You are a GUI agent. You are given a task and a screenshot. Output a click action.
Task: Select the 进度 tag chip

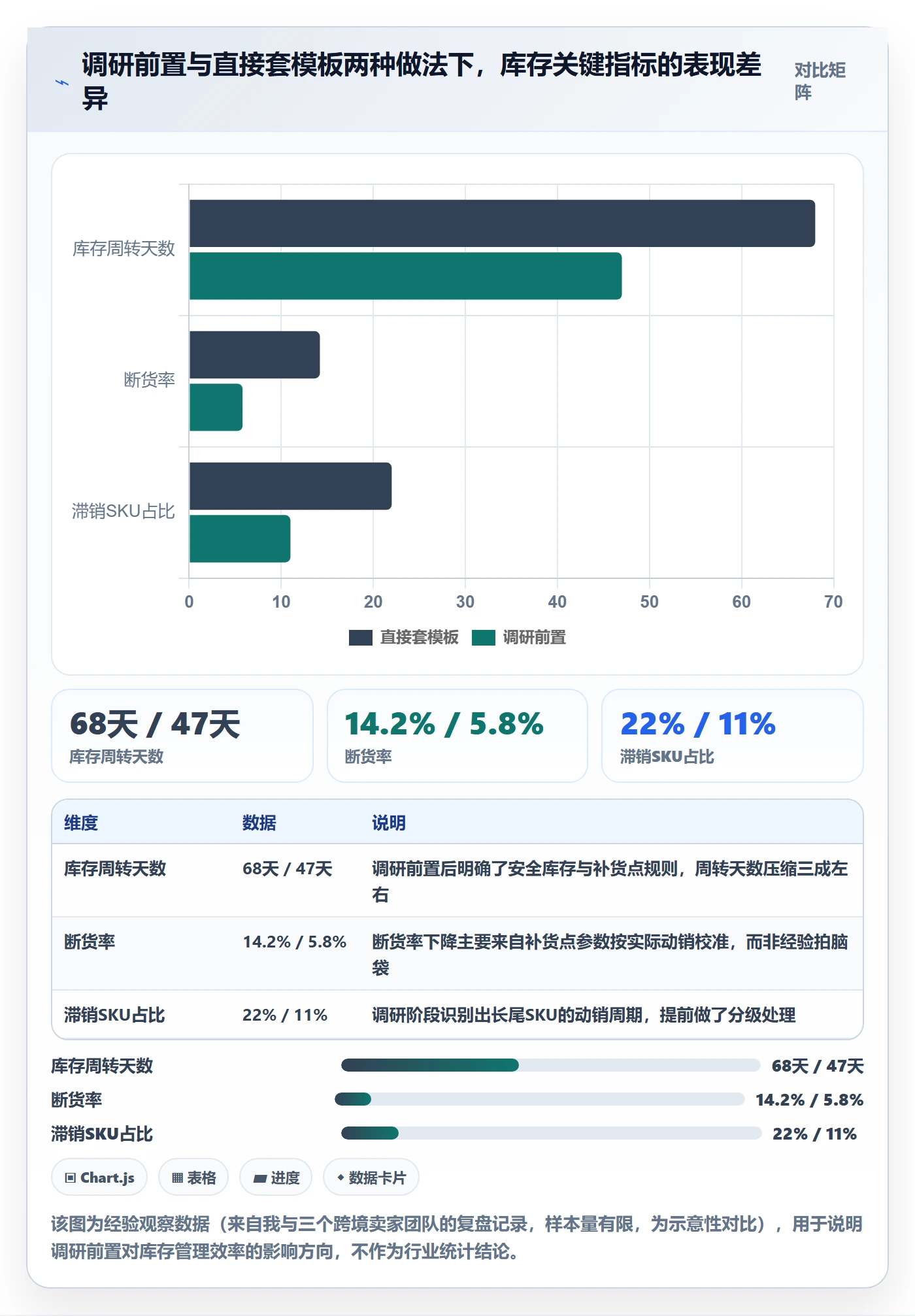[276, 1177]
